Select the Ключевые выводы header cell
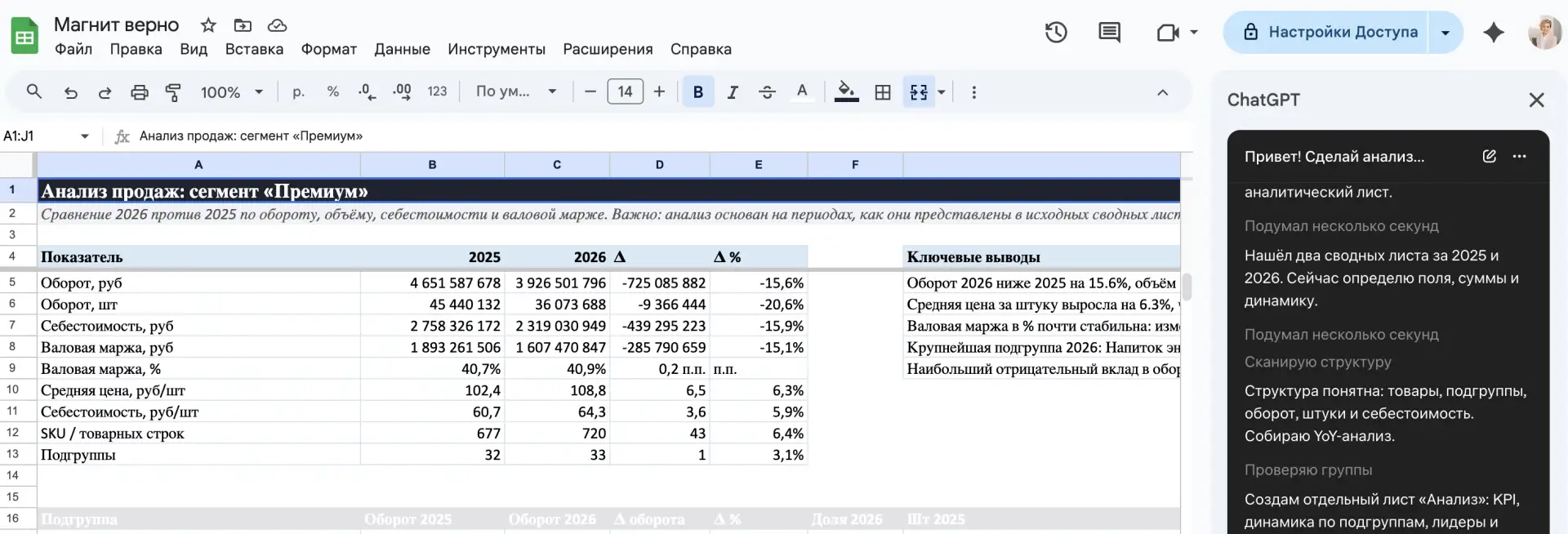The height and width of the screenshot is (534, 1568). (1041, 256)
